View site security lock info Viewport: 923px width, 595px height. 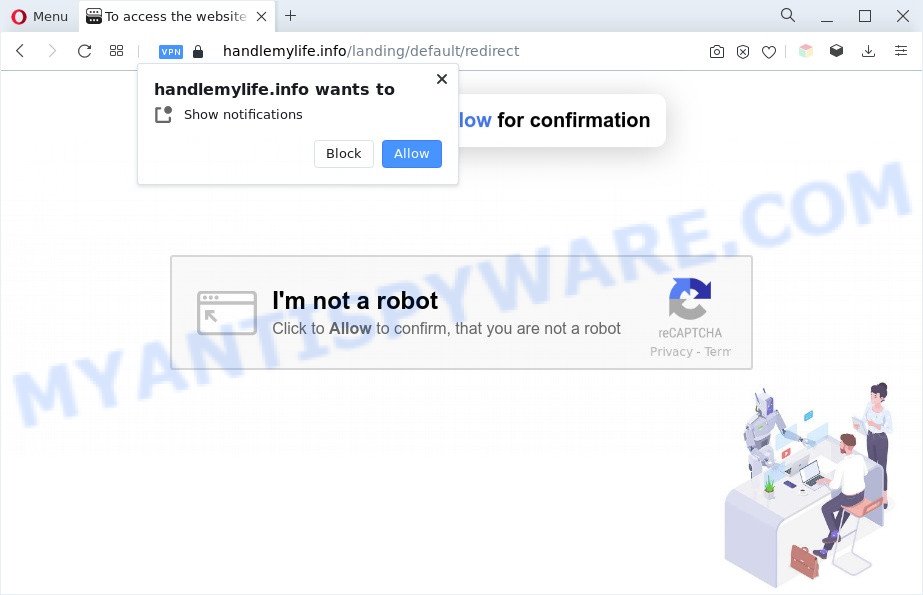click(x=198, y=52)
